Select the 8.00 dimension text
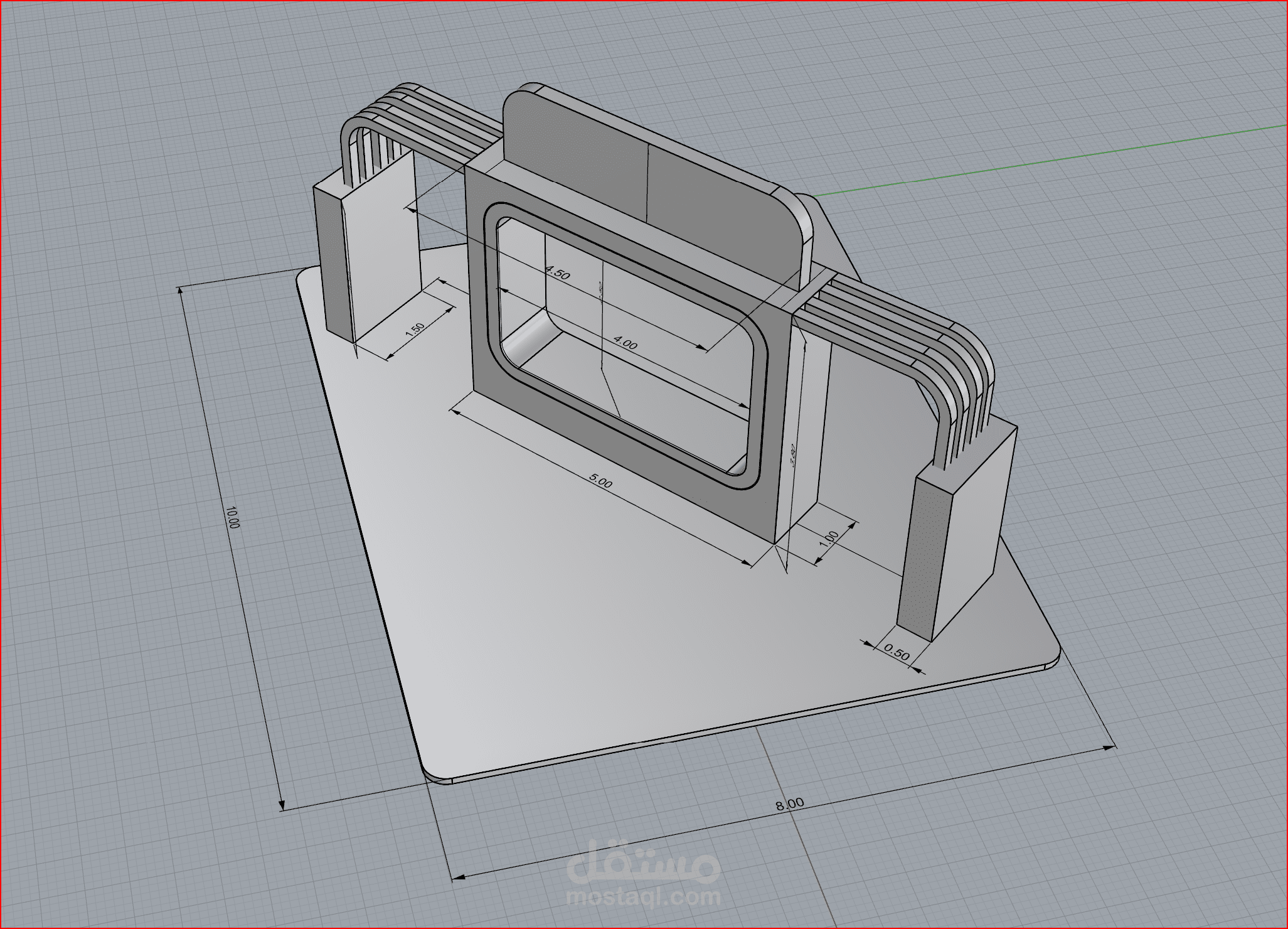This screenshot has width=1288, height=929. 789,804
